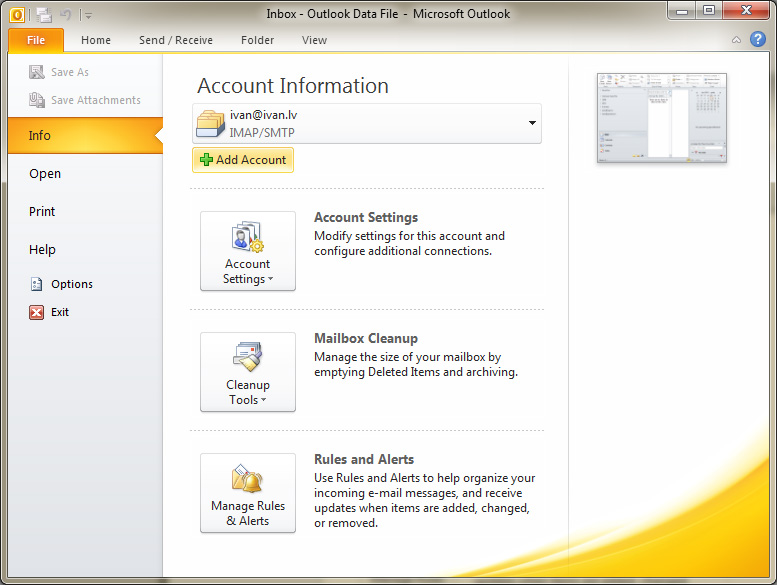
Task: Maximize the Outlook window
Action: point(709,11)
